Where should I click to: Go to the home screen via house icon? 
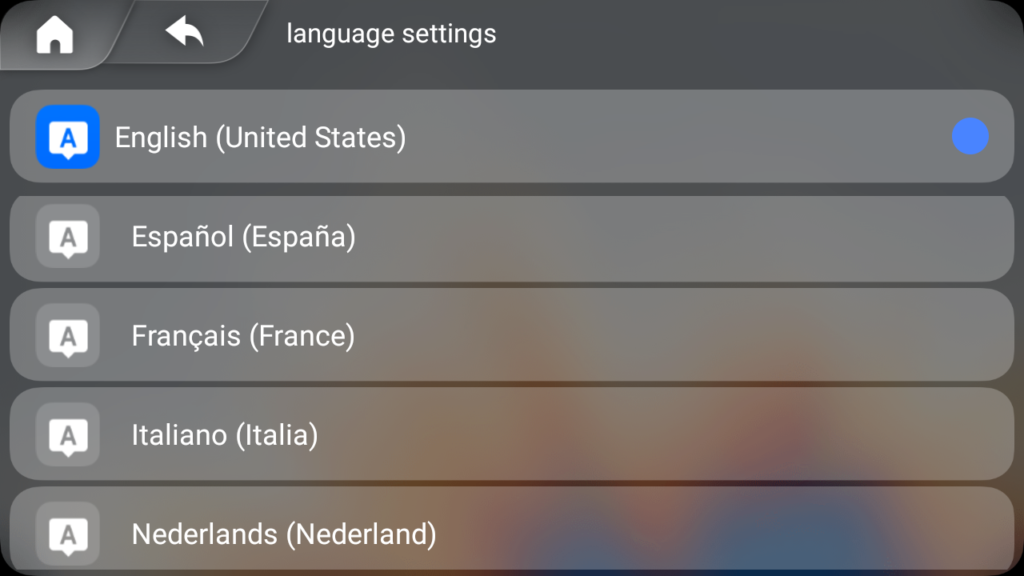(55, 34)
